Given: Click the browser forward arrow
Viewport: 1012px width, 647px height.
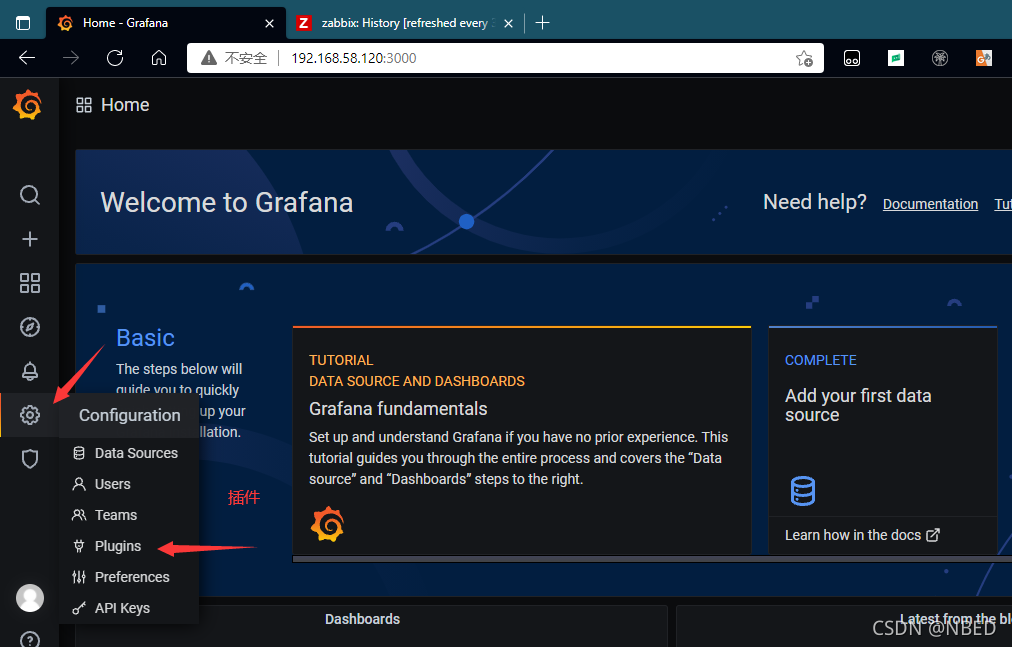Looking at the screenshot, I should (71, 58).
